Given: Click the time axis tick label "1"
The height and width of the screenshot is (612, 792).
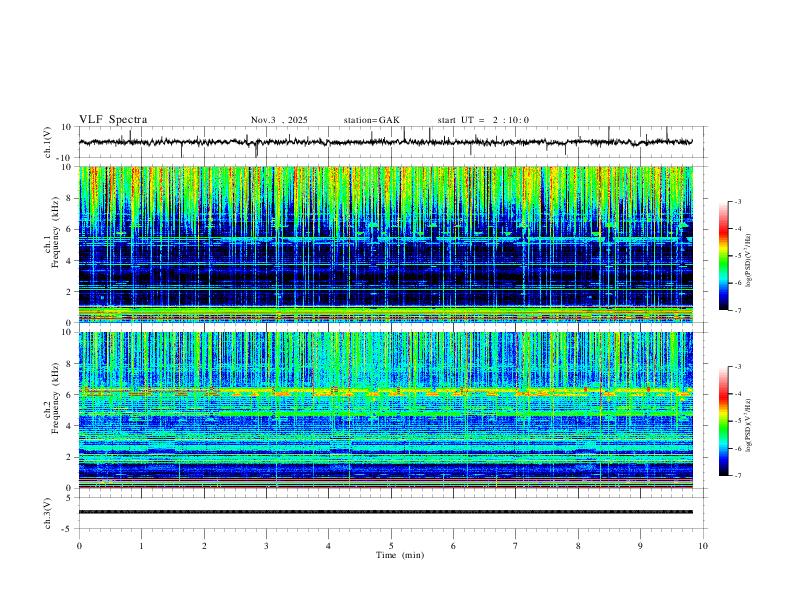Looking at the screenshot, I should (x=141, y=546).
